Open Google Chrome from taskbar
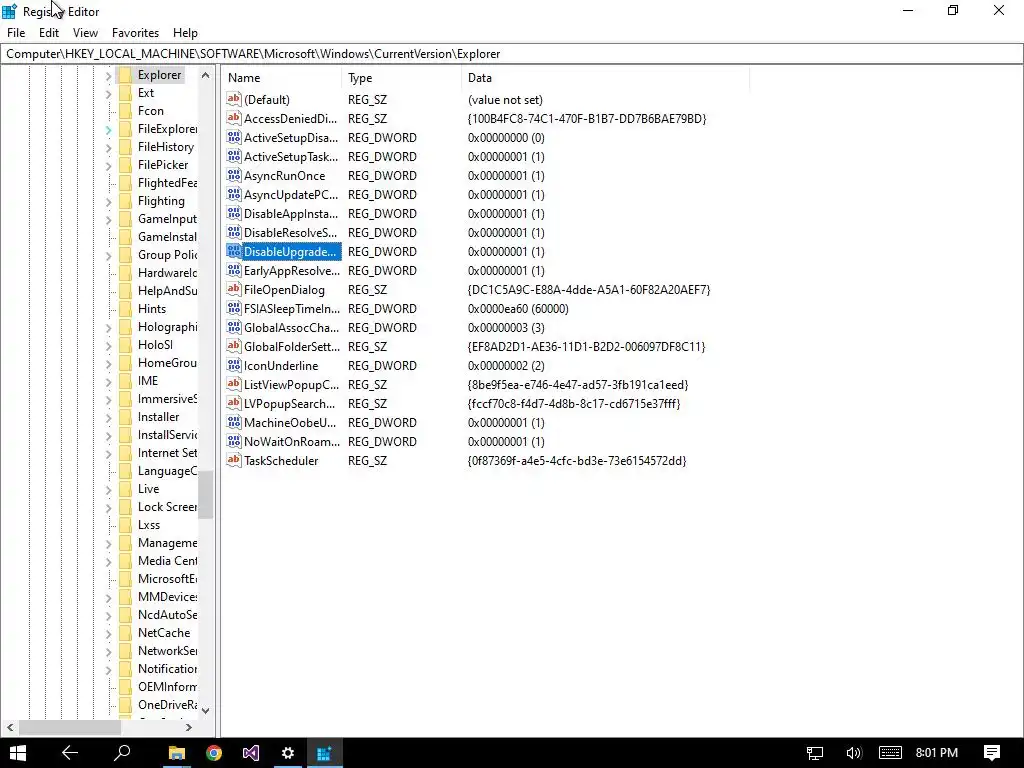The image size is (1024, 768). point(214,753)
